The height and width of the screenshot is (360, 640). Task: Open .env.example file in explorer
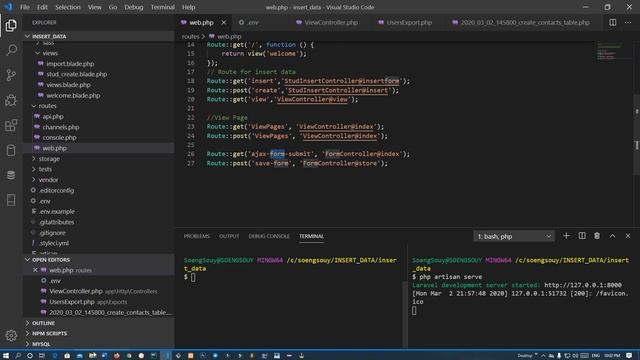(56, 211)
